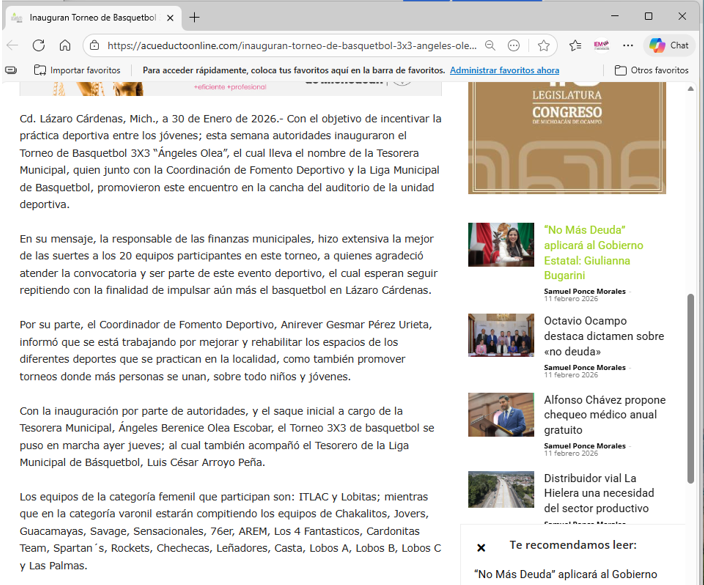Open the browser home page icon
The height and width of the screenshot is (585, 704).
point(65,45)
